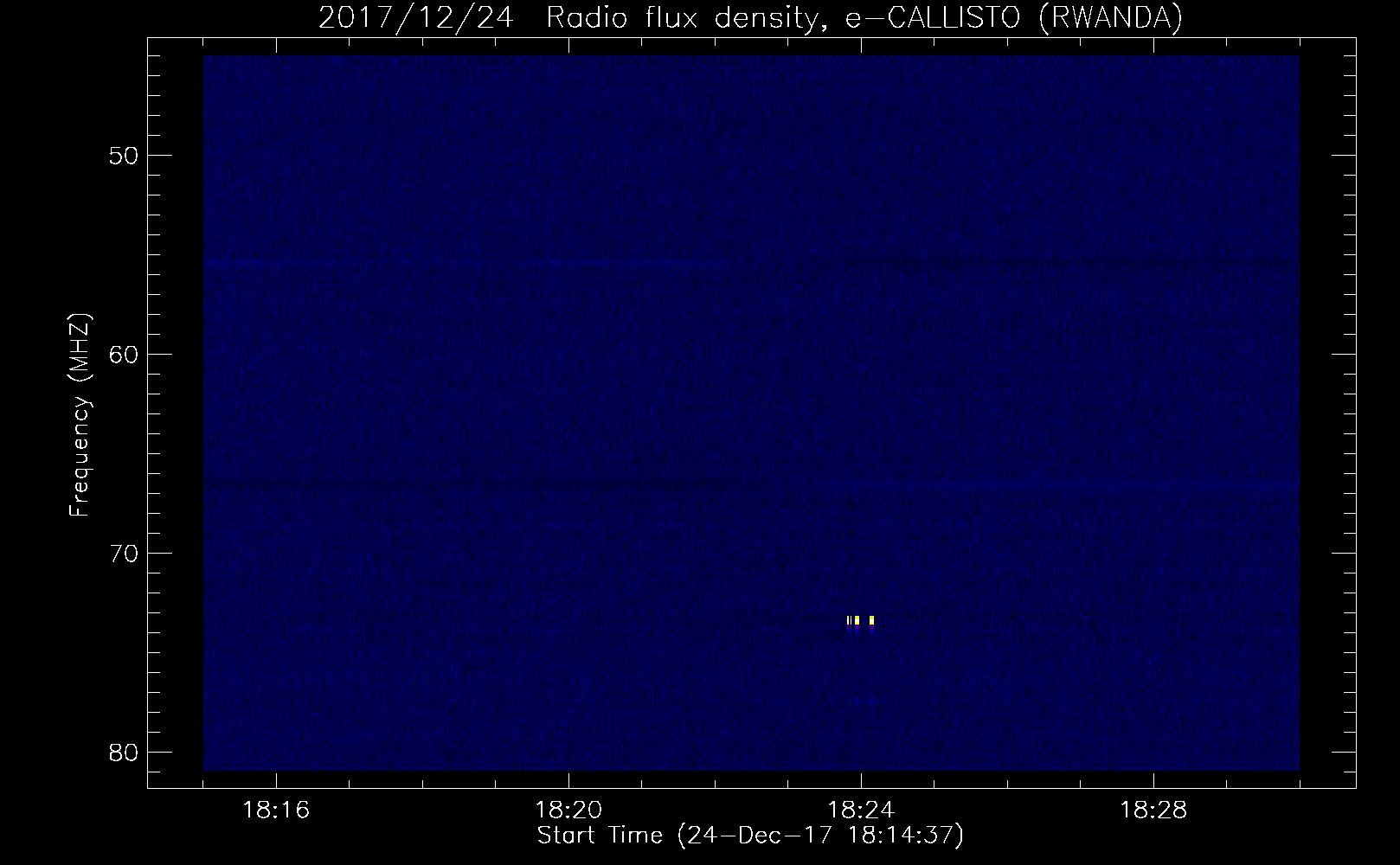Click the 18:24 time tick label
Image resolution: width=1400 pixels, height=865 pixels.
click(x=861, y=811)
